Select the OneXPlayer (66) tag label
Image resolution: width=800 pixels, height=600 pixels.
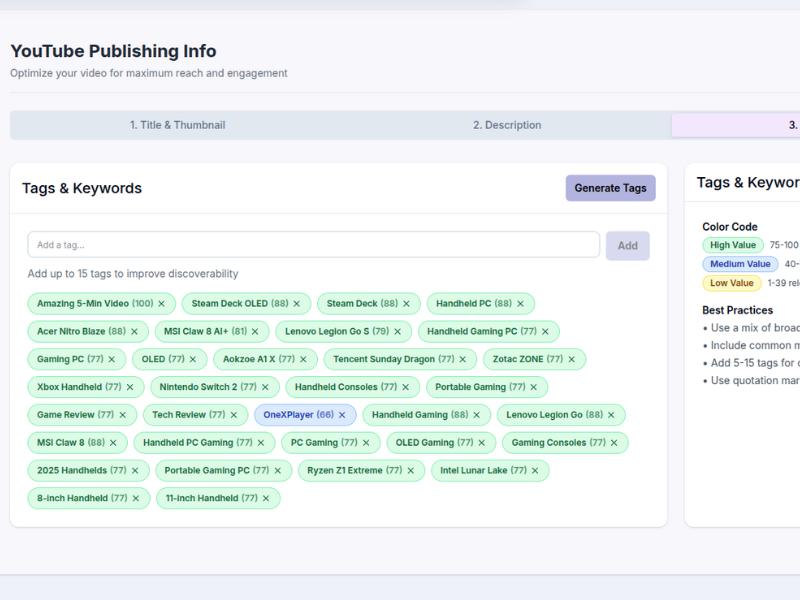click(x=298, y=415)
